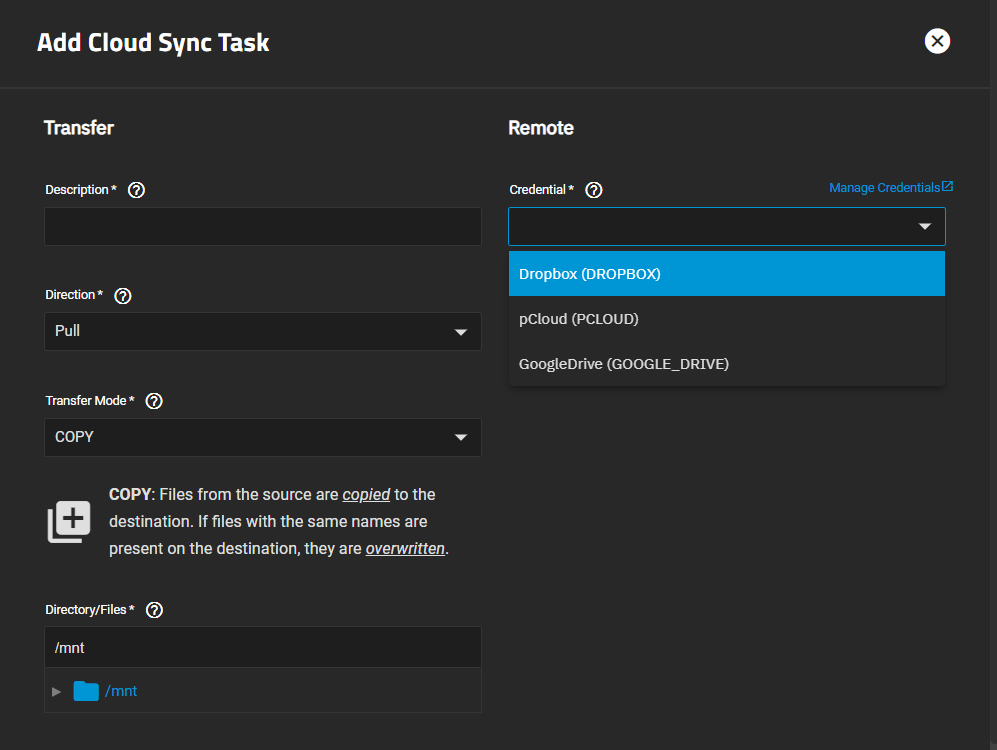This screenshot has width=997, height=750.
Task: Click the help icon next to Description
Action: [136, 190]
